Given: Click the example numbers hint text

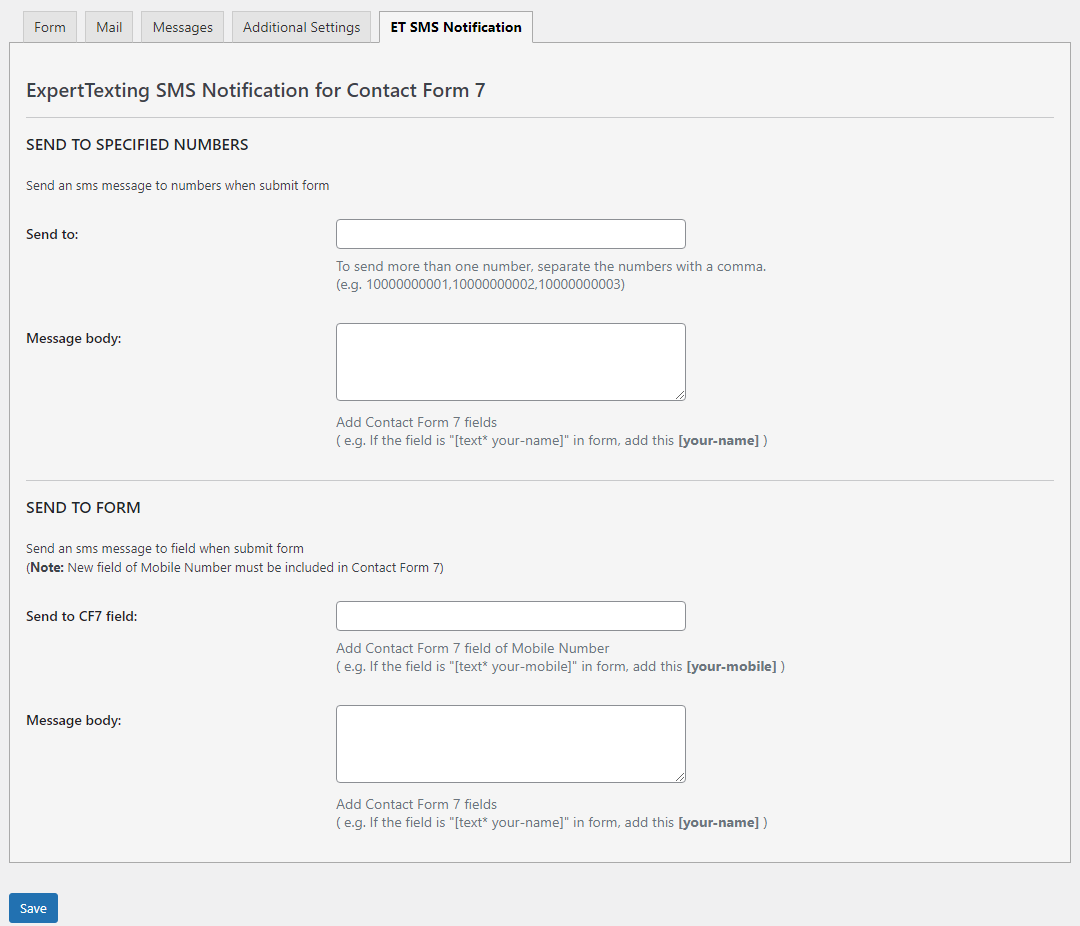Looking at the screenshot, I should 480,285.
